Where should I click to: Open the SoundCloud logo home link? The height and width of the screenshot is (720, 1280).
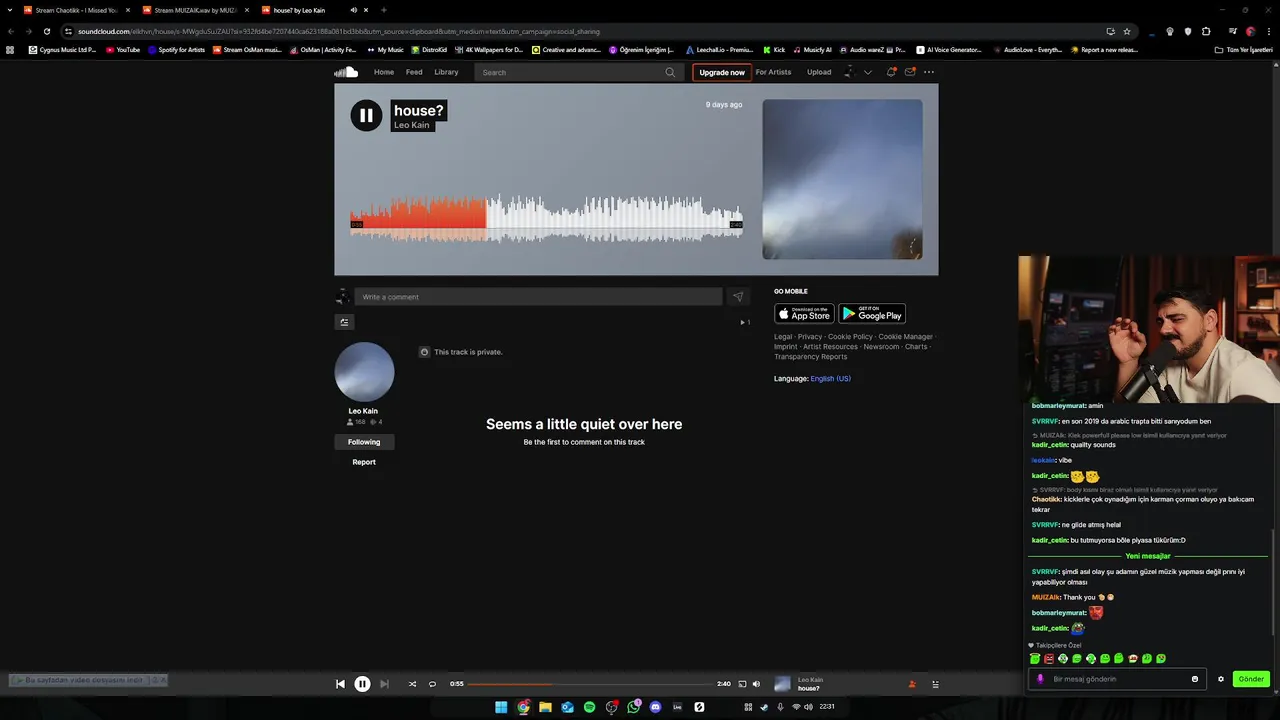pyautogui.click(x=346, y=72)
